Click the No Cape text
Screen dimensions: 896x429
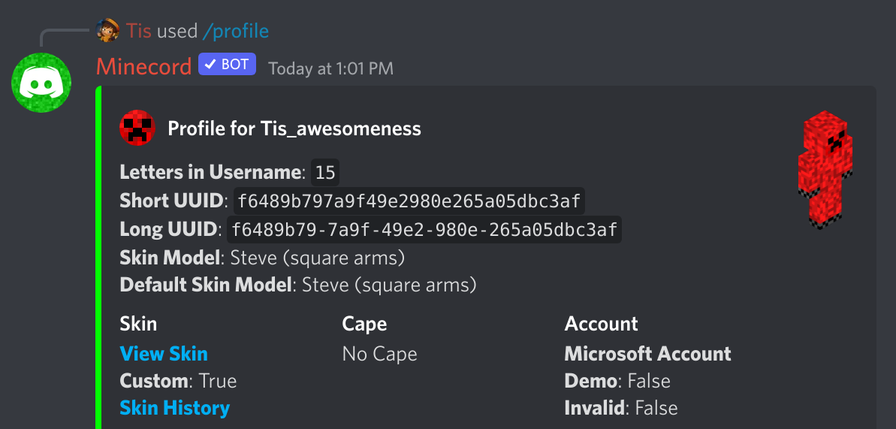379,354
